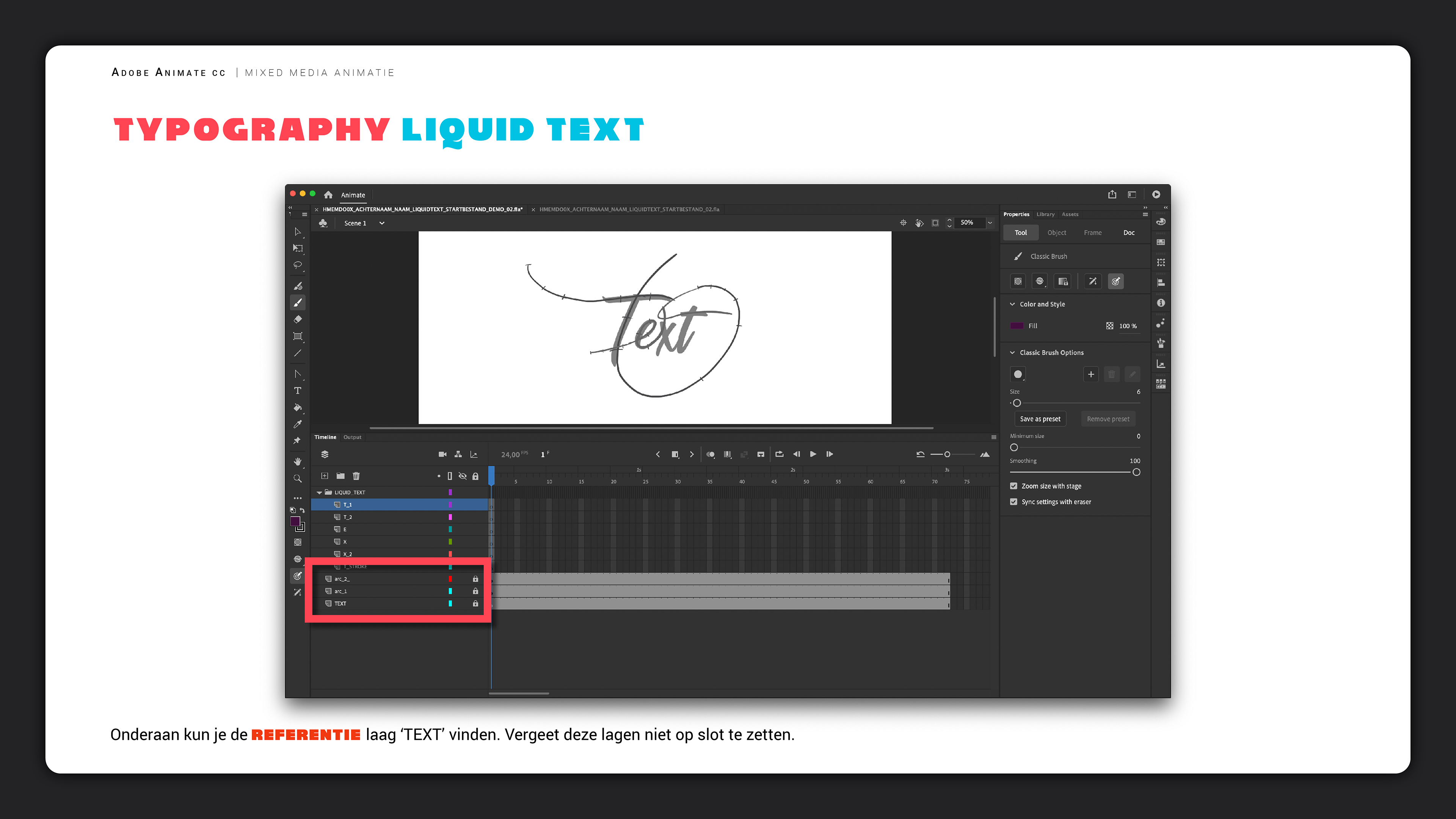The width and height of the screenshot is (1456, 819).
Task: Select the Lasso tool
Action: [x=298, y=265]
